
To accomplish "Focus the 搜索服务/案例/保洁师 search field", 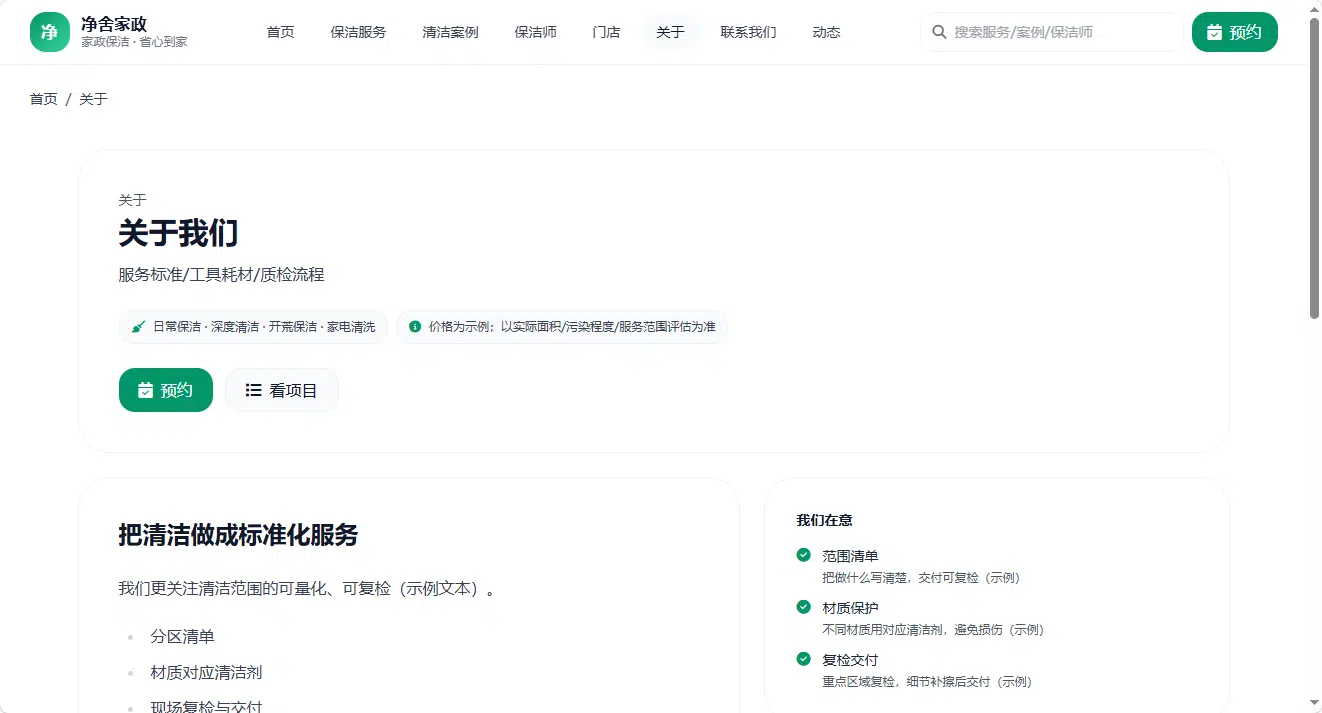I will [x=1052, y=32].
